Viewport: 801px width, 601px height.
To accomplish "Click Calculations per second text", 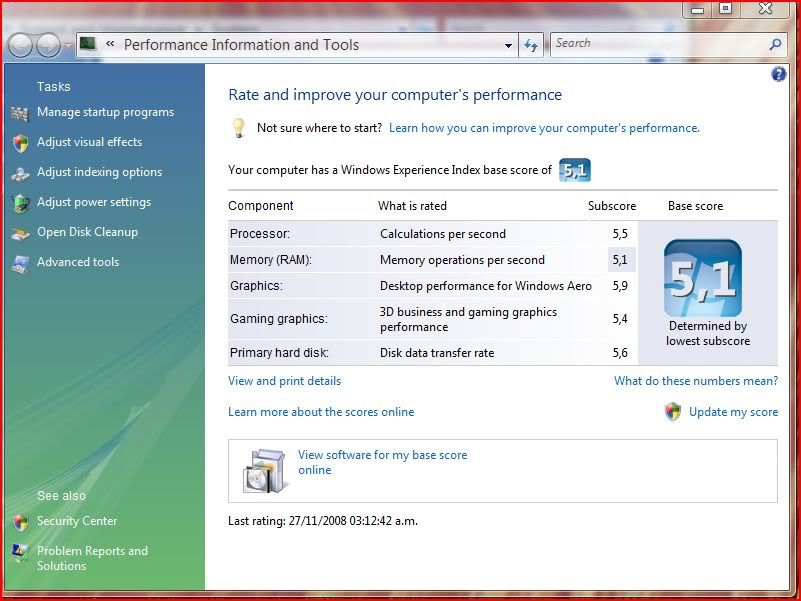I will click(443, 234).
